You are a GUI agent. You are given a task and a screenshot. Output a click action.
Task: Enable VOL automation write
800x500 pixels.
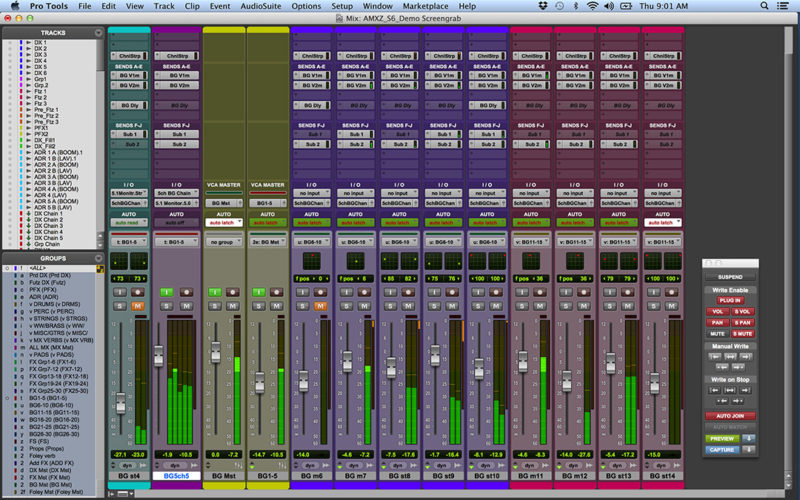coord(718,312)
